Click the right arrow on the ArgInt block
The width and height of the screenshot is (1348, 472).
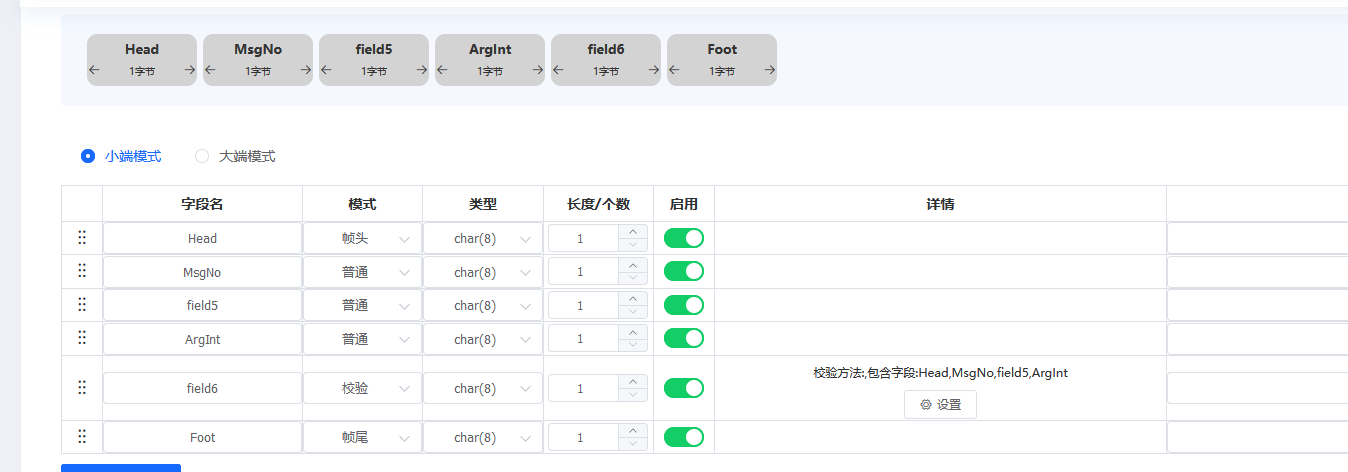pos(538,70)
